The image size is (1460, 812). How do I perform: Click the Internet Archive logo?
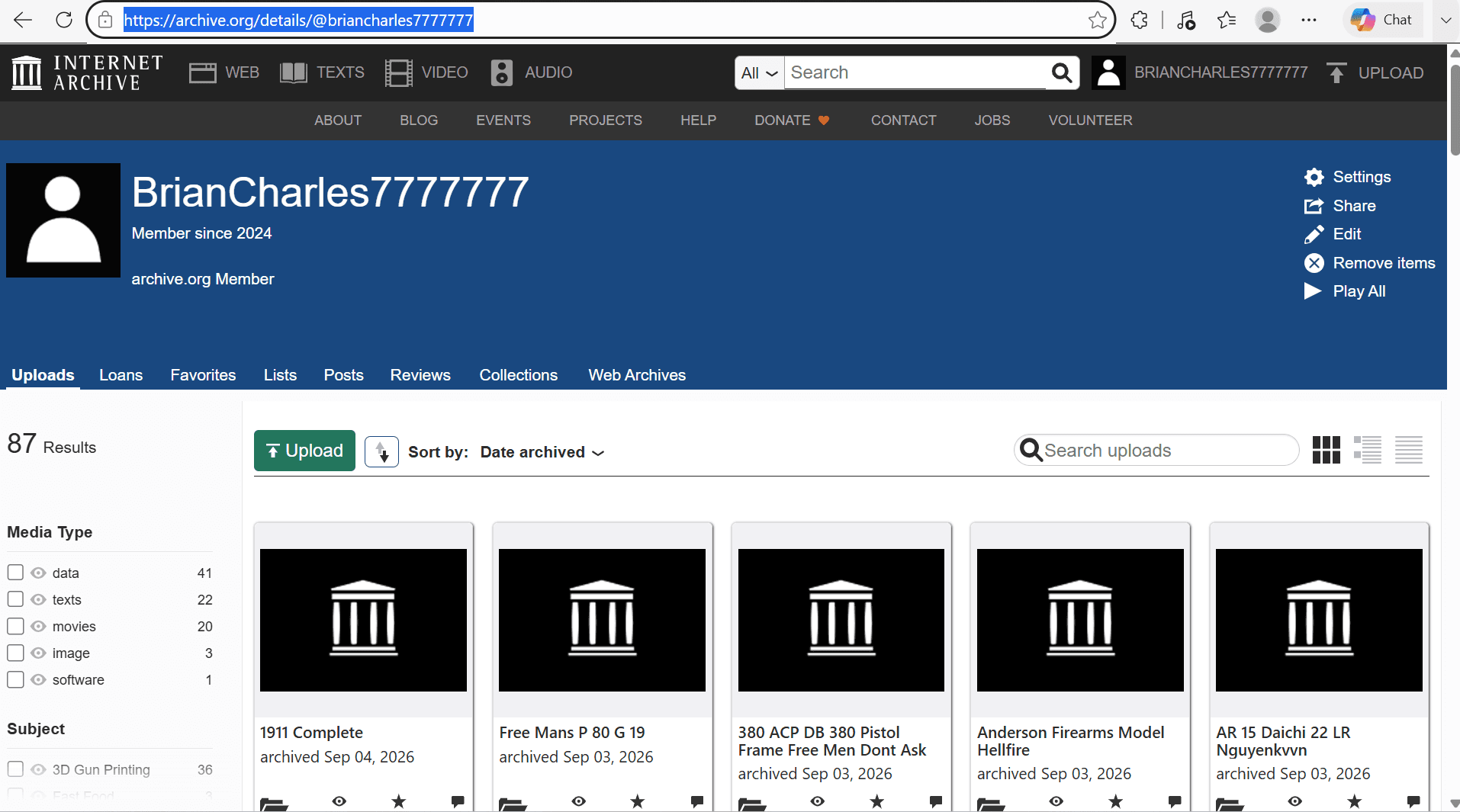[87, 72]
